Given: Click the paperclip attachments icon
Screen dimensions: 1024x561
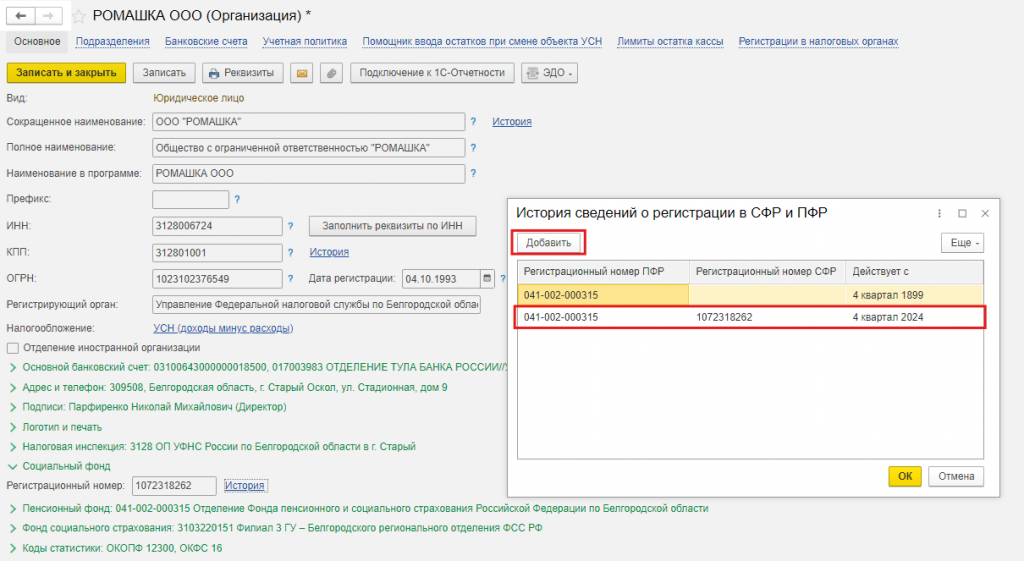Looking at the screenshot, I should tap(331, 73).
